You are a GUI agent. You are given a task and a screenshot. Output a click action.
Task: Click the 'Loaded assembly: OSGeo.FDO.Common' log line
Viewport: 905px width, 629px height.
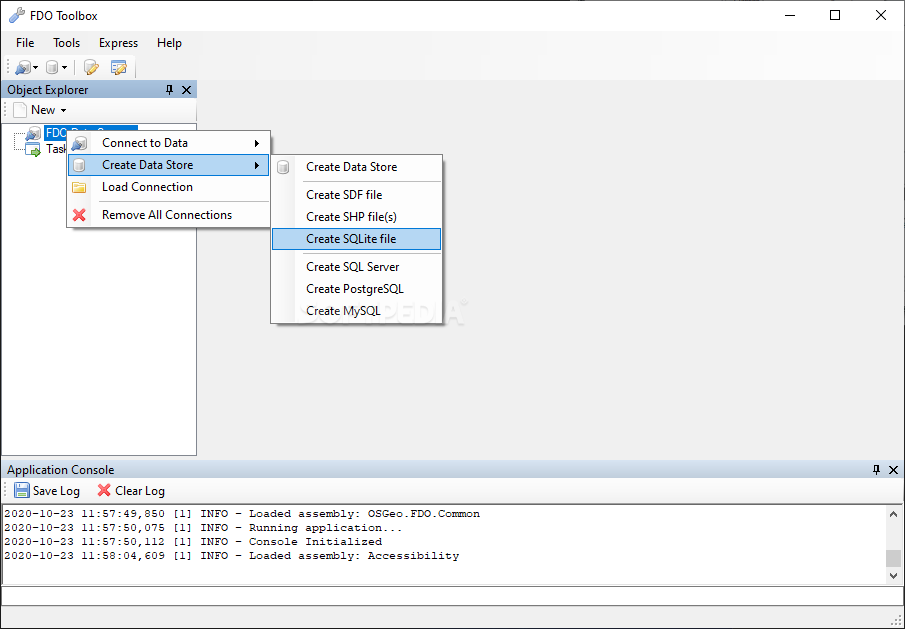tap(242, 514)
